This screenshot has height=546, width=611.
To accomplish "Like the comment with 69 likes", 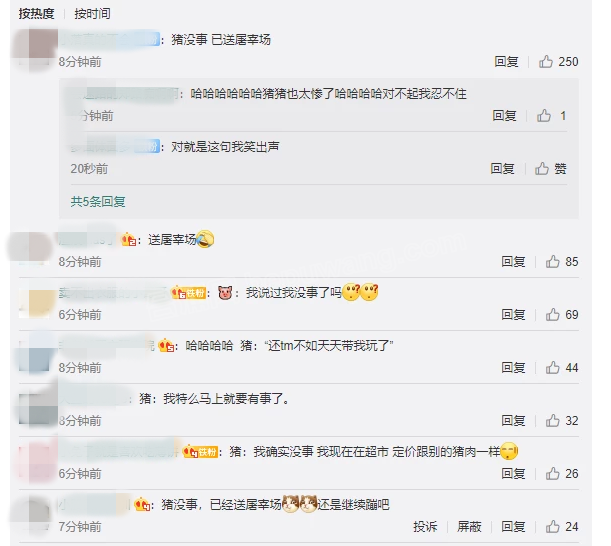I will point(553,315).
